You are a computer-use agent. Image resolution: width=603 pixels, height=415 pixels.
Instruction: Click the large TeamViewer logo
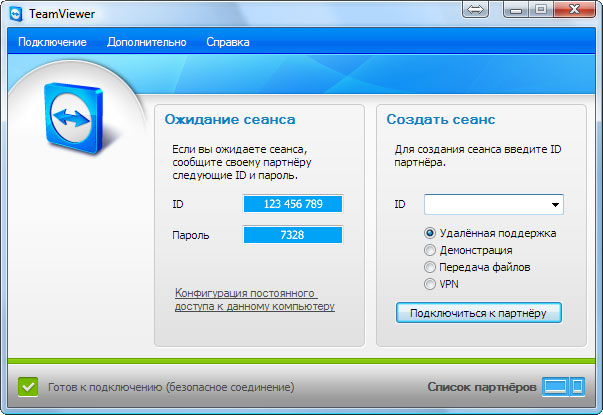74,118
